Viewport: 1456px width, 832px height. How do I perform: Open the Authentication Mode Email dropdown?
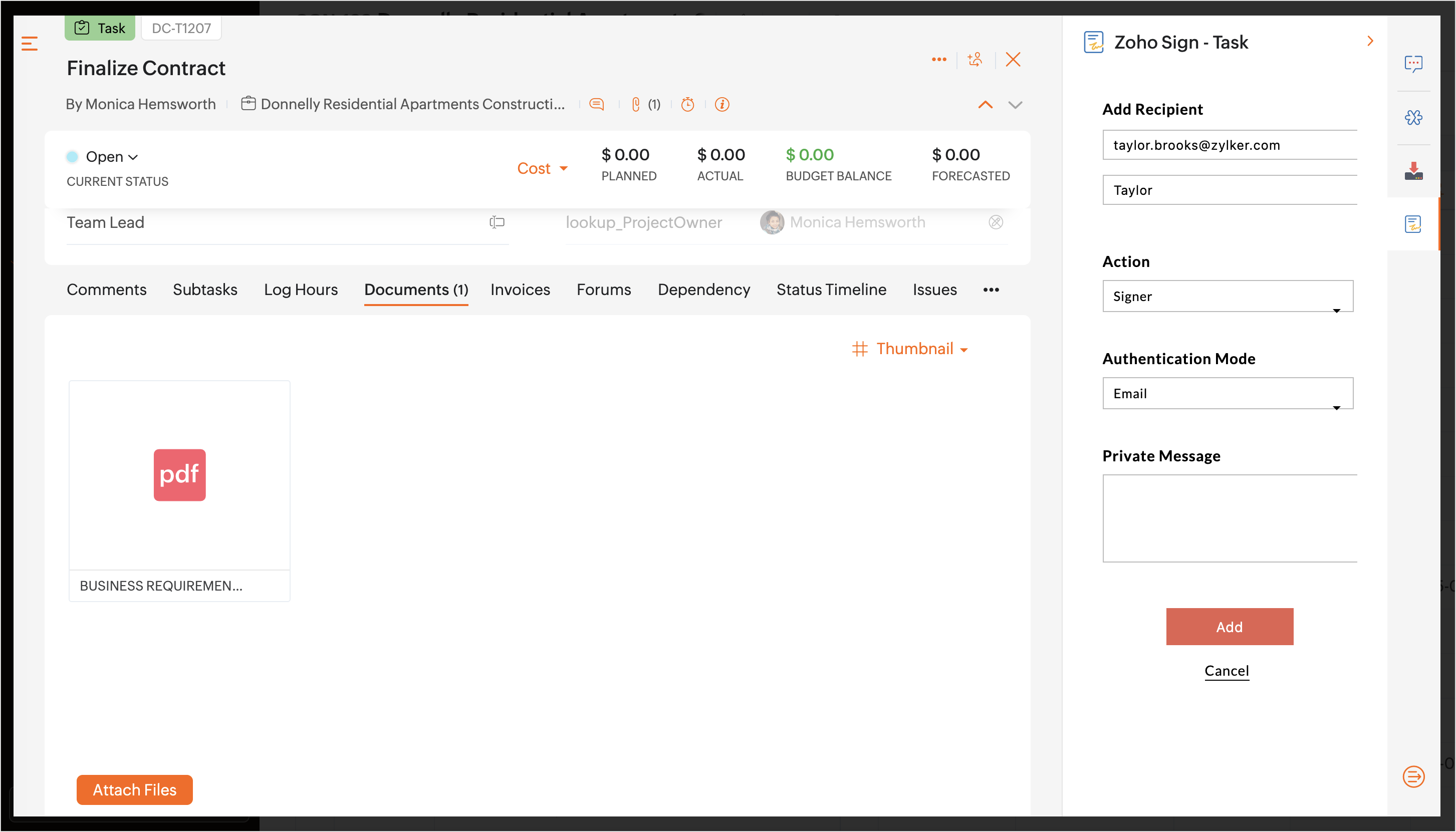click(1228, 393)
